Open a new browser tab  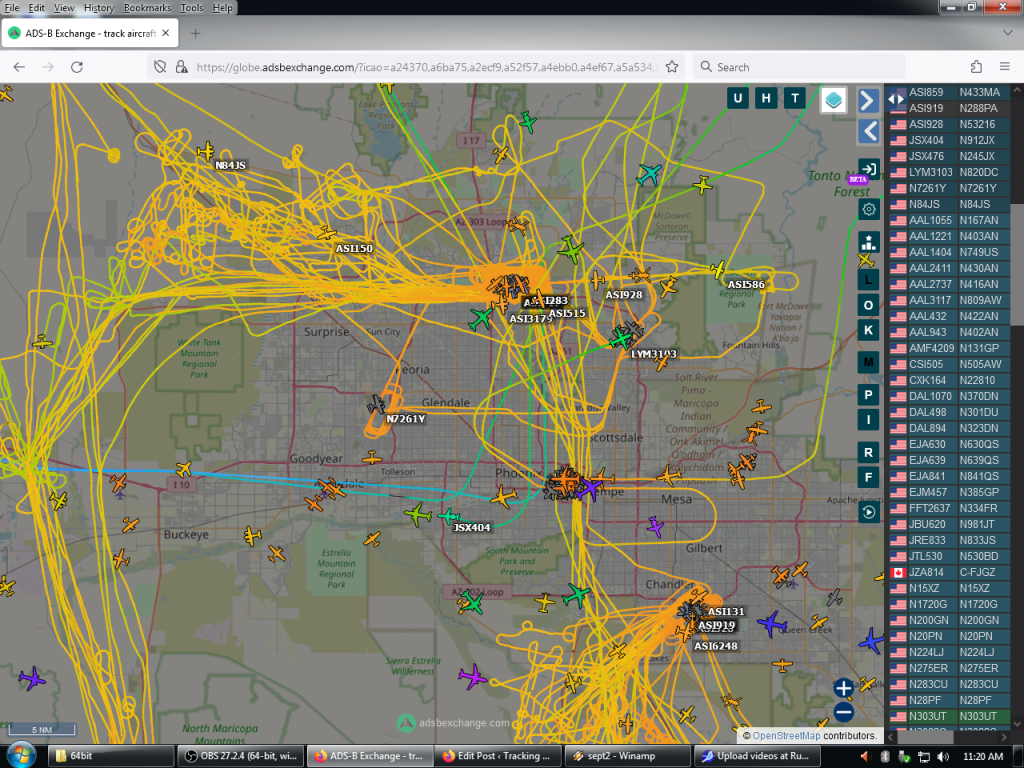tap(195, 33)
